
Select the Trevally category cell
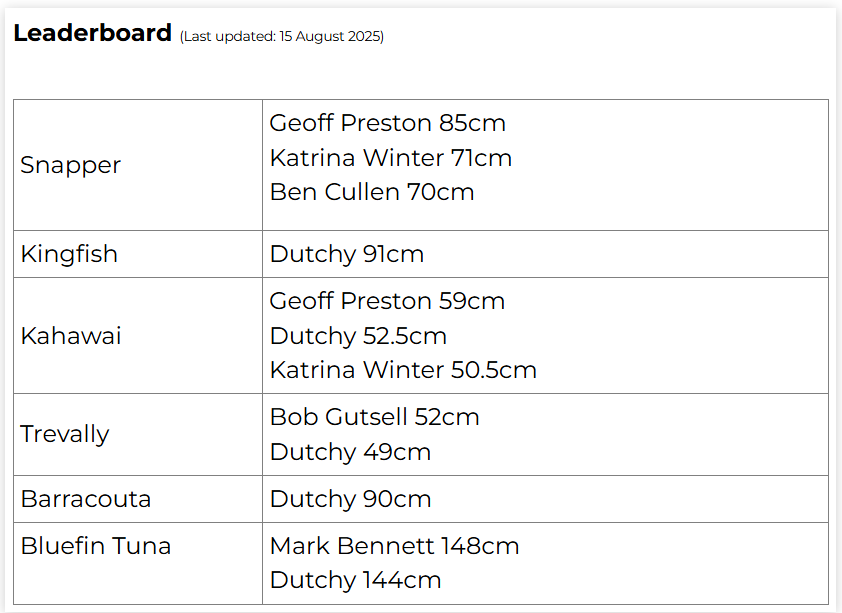point(65,434)
